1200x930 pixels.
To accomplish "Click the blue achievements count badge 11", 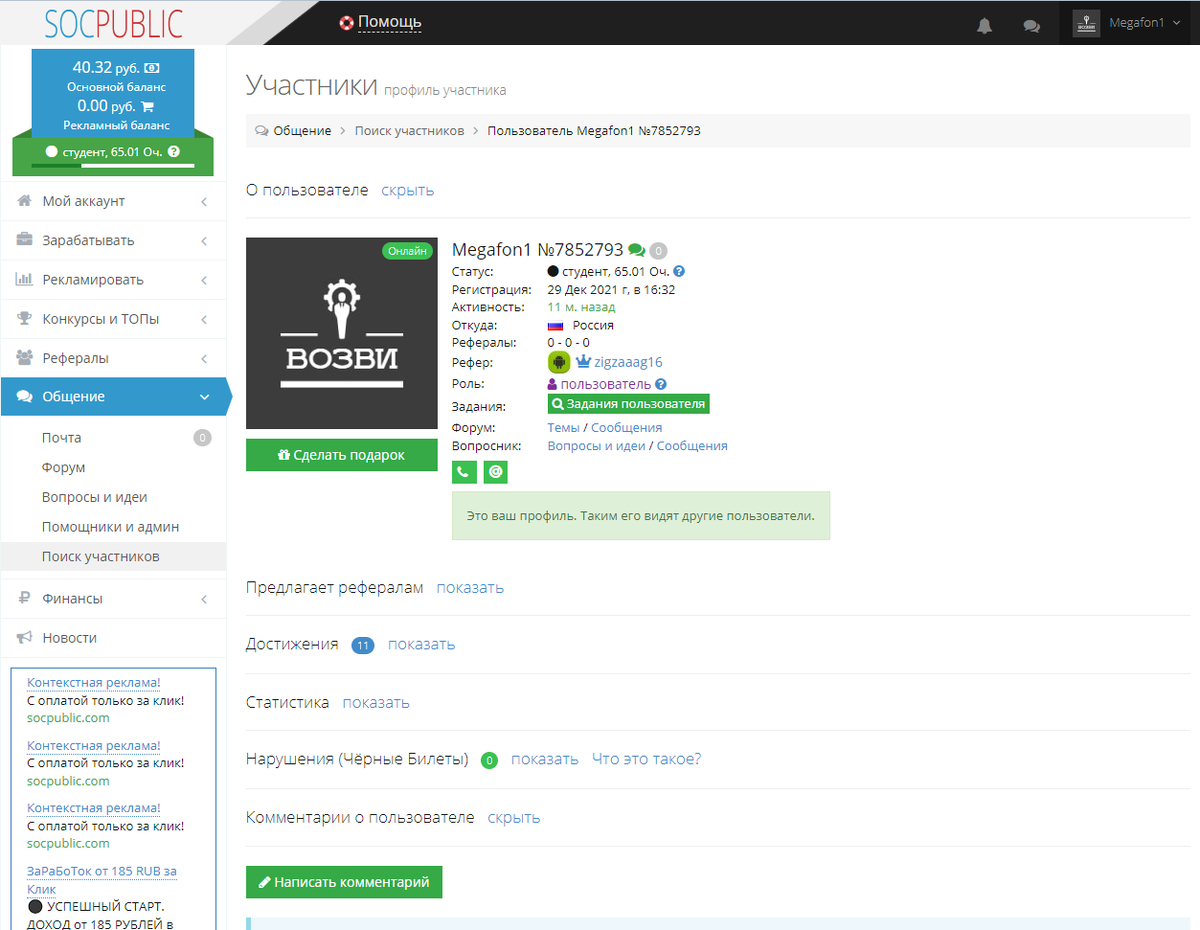I will point(362,645).
